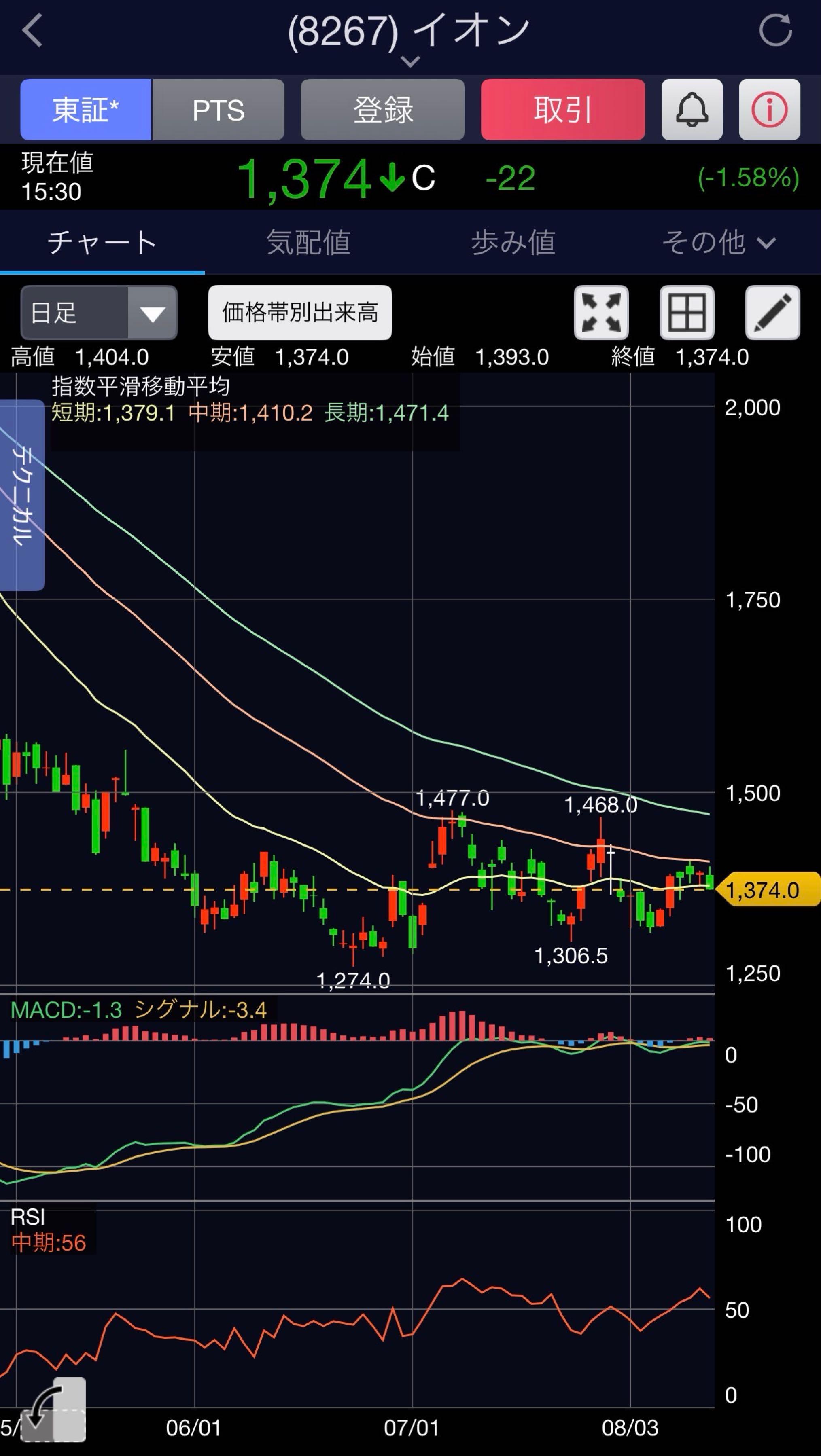
Task: Open the multi-chart grid layout
Action: [687, 313]
